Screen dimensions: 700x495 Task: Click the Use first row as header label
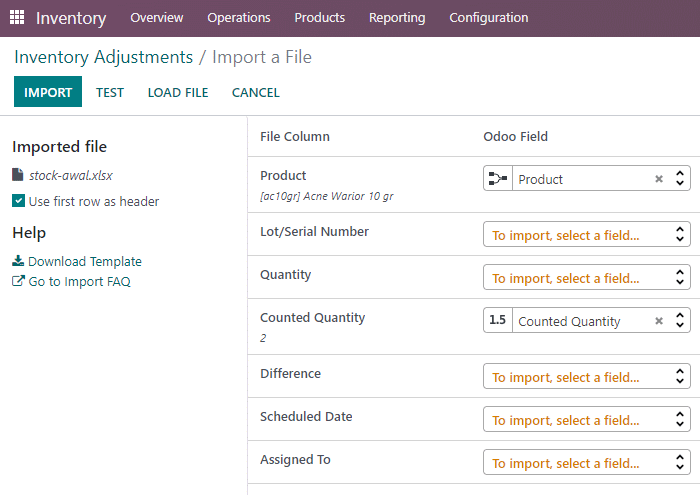click(x=94, y=201)
